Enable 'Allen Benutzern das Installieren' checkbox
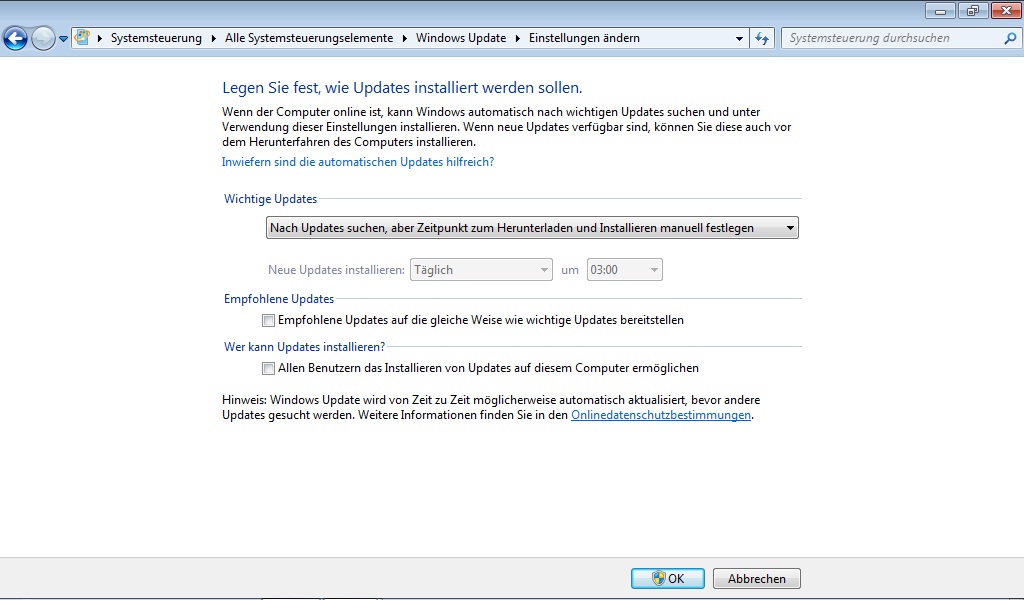Viewport: 1024px width, 600px height. (268, 368)
